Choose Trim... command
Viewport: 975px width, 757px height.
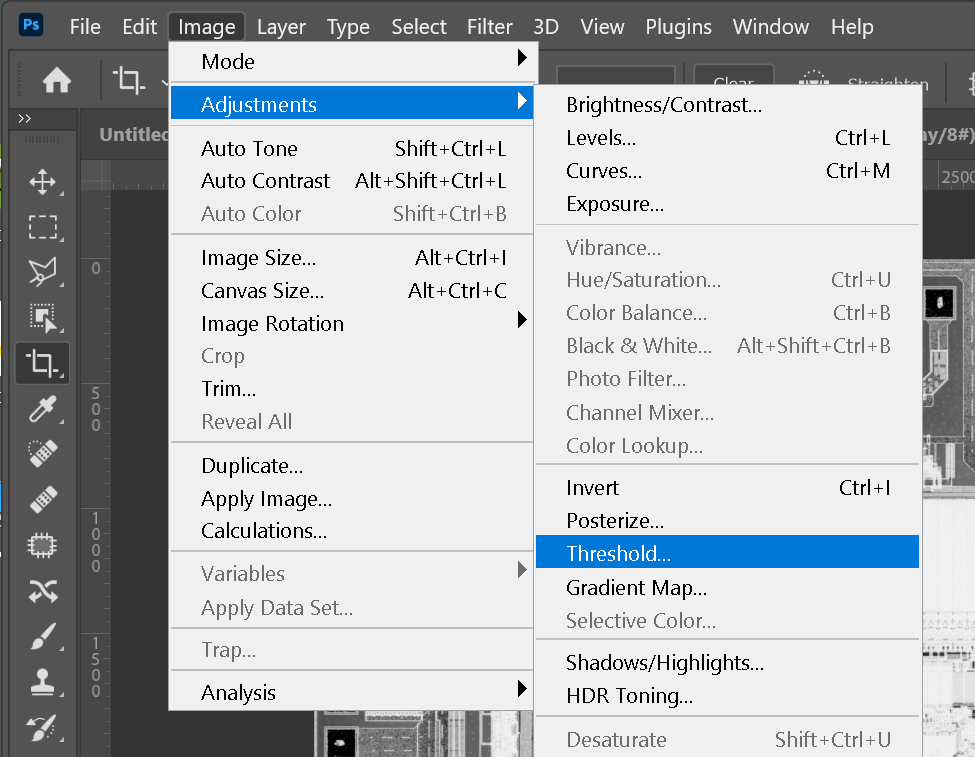pyautogui.click(x=352, y=388)
